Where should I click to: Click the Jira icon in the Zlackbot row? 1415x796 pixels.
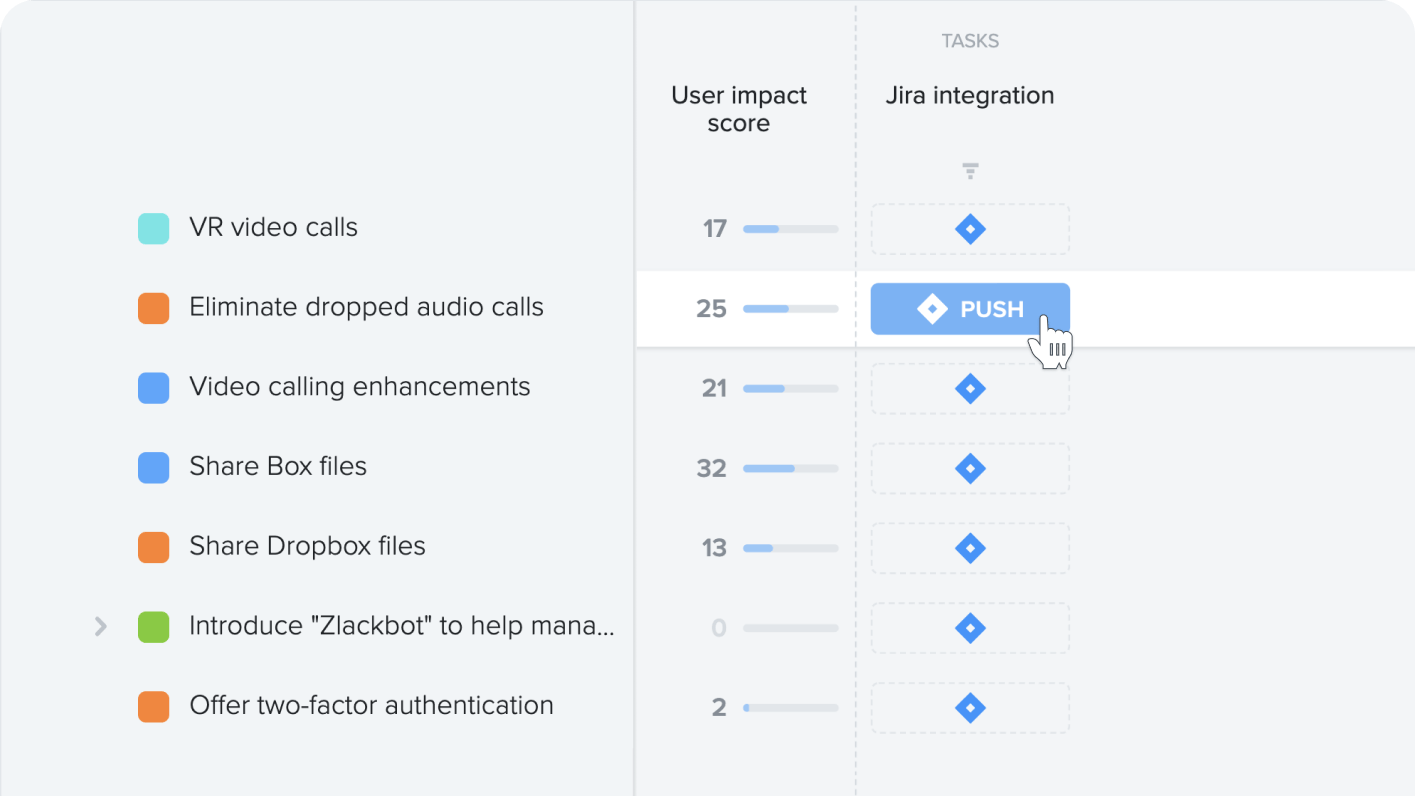point(970,628)
